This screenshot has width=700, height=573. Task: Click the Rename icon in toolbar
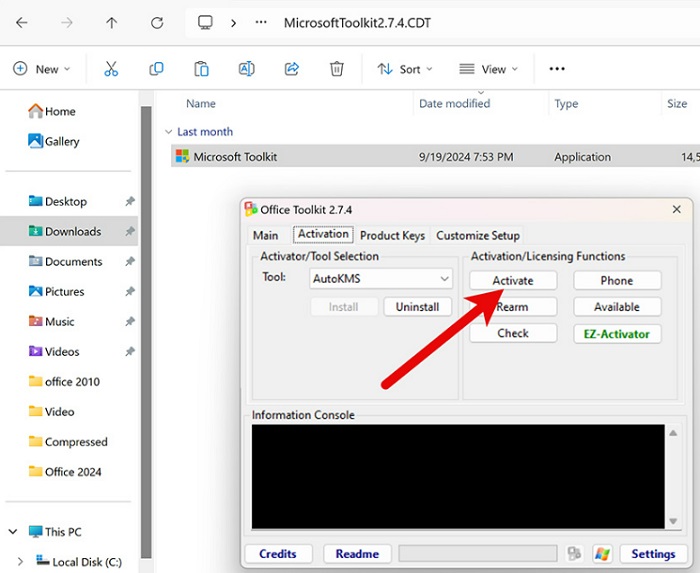point(246,69)
